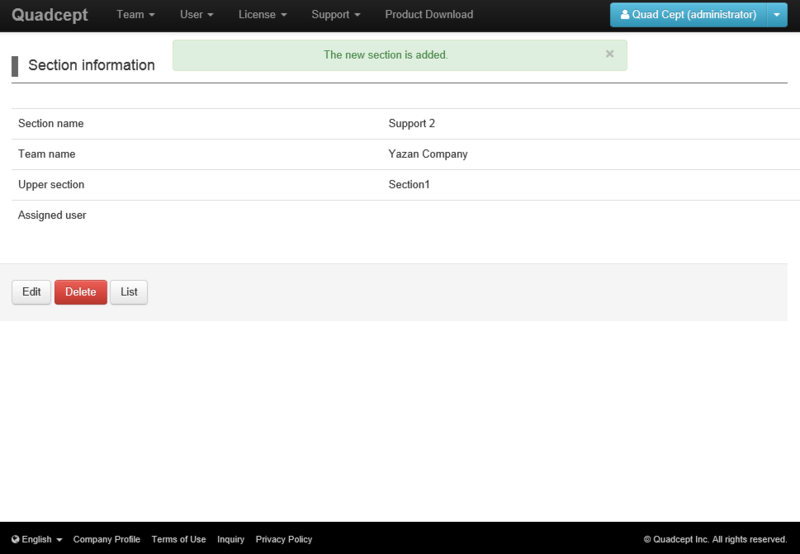The height and width of the screenshot is (554, 800).
Task: Open Terms of Use link
Action: 179,539
